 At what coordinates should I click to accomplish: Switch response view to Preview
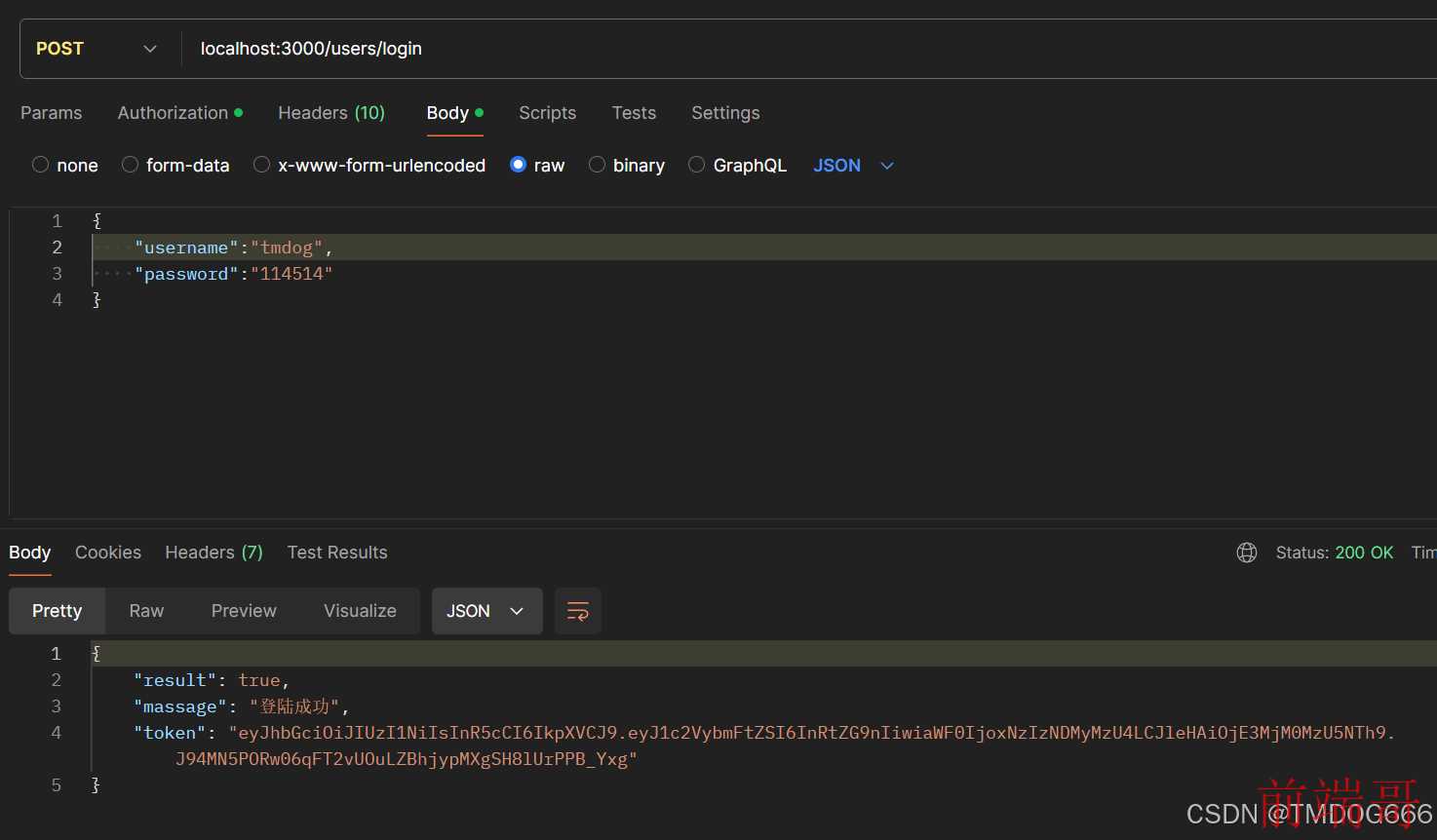244,611
